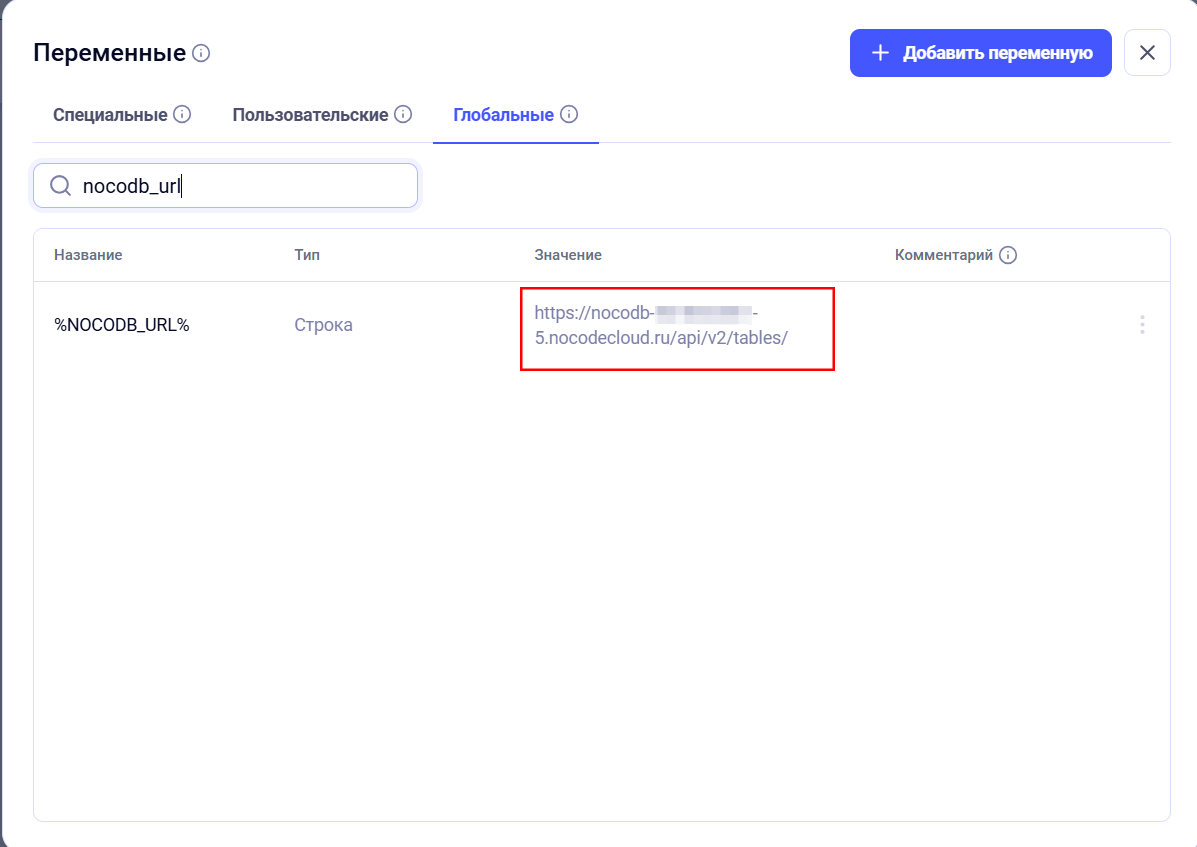Viewport: 1197px width, 847px height.
Task: Open the Пользовательские tab
Action: click(x=310, y=115)
